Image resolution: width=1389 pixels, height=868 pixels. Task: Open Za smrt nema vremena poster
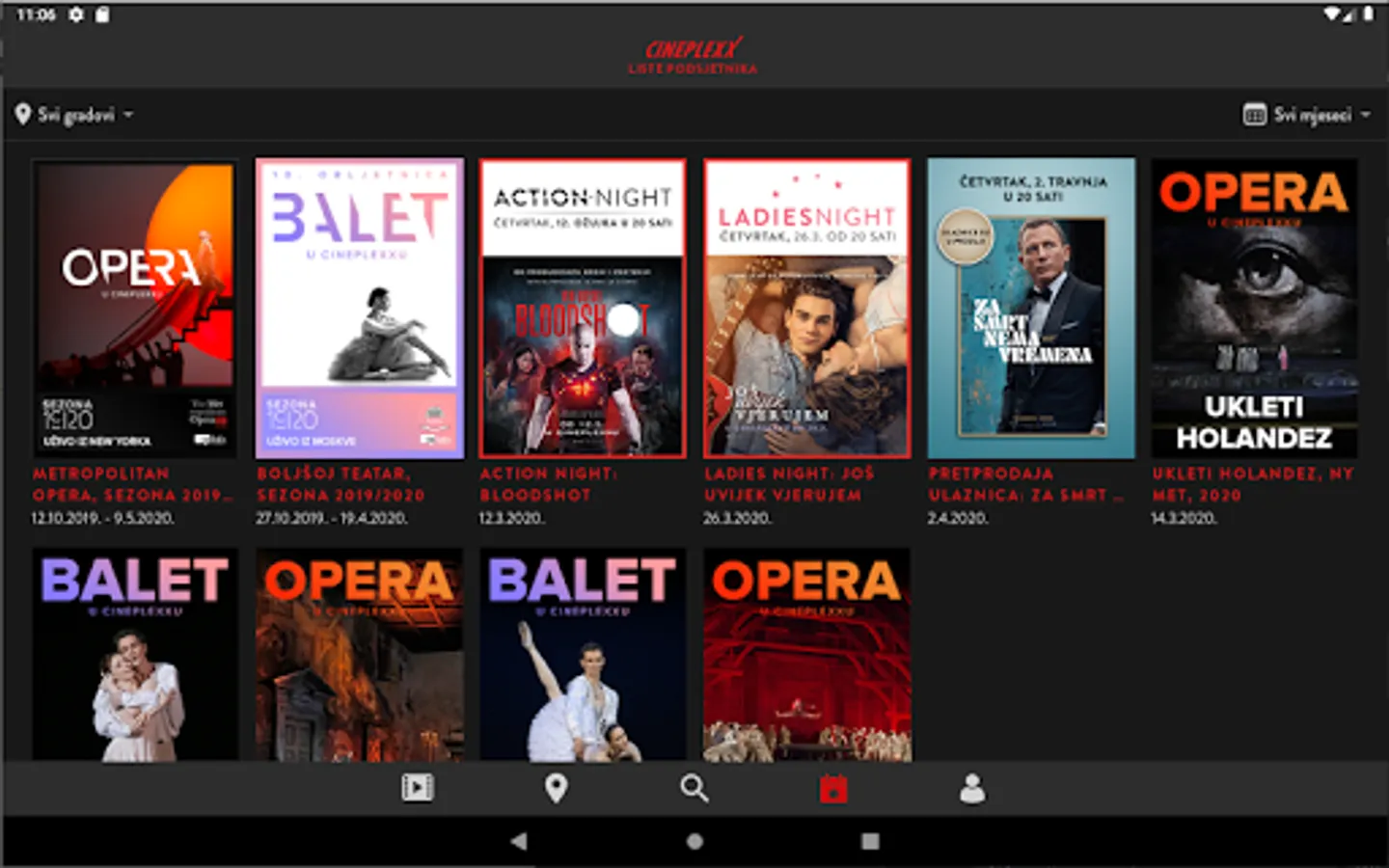pos(1030,309)
